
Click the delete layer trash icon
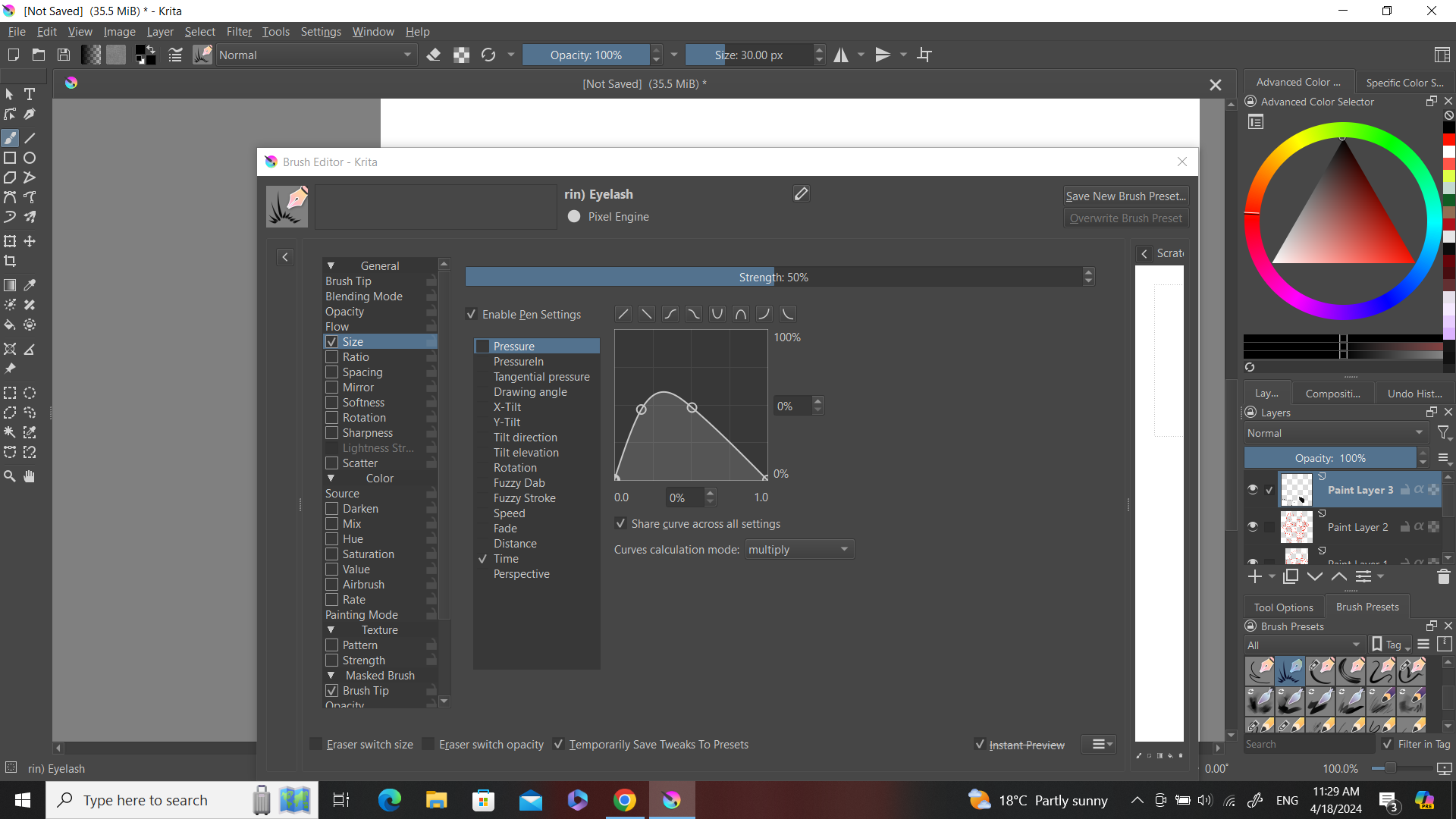pos(1443,577)
